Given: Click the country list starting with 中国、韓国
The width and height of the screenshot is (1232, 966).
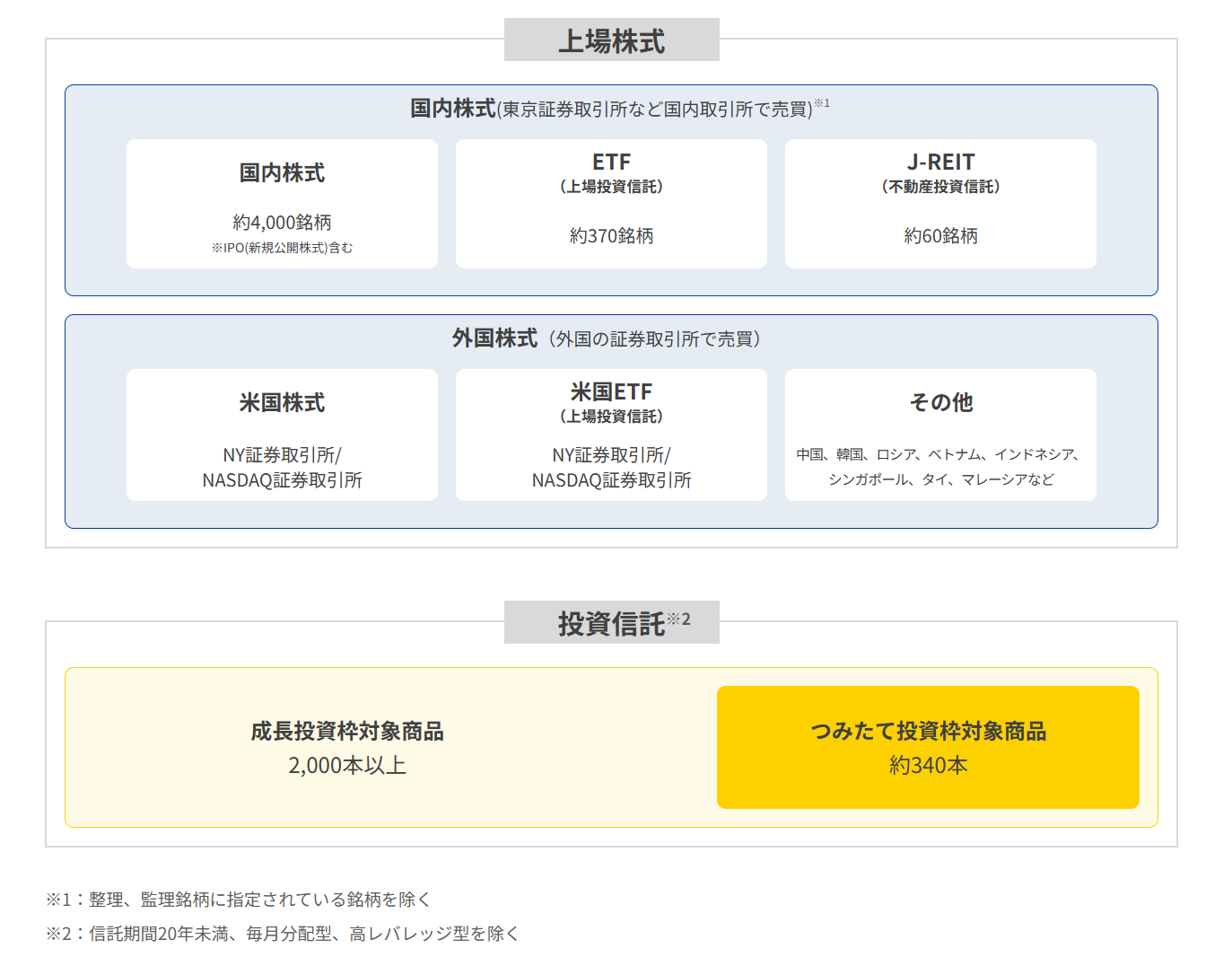Looking at the screenshot, I should (940, 467).
